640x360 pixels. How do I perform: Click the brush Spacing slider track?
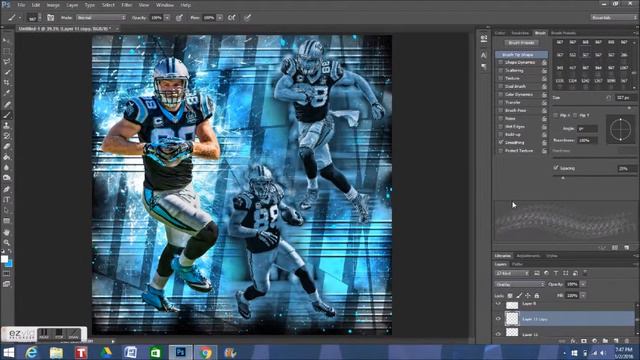tap(594, 177)
